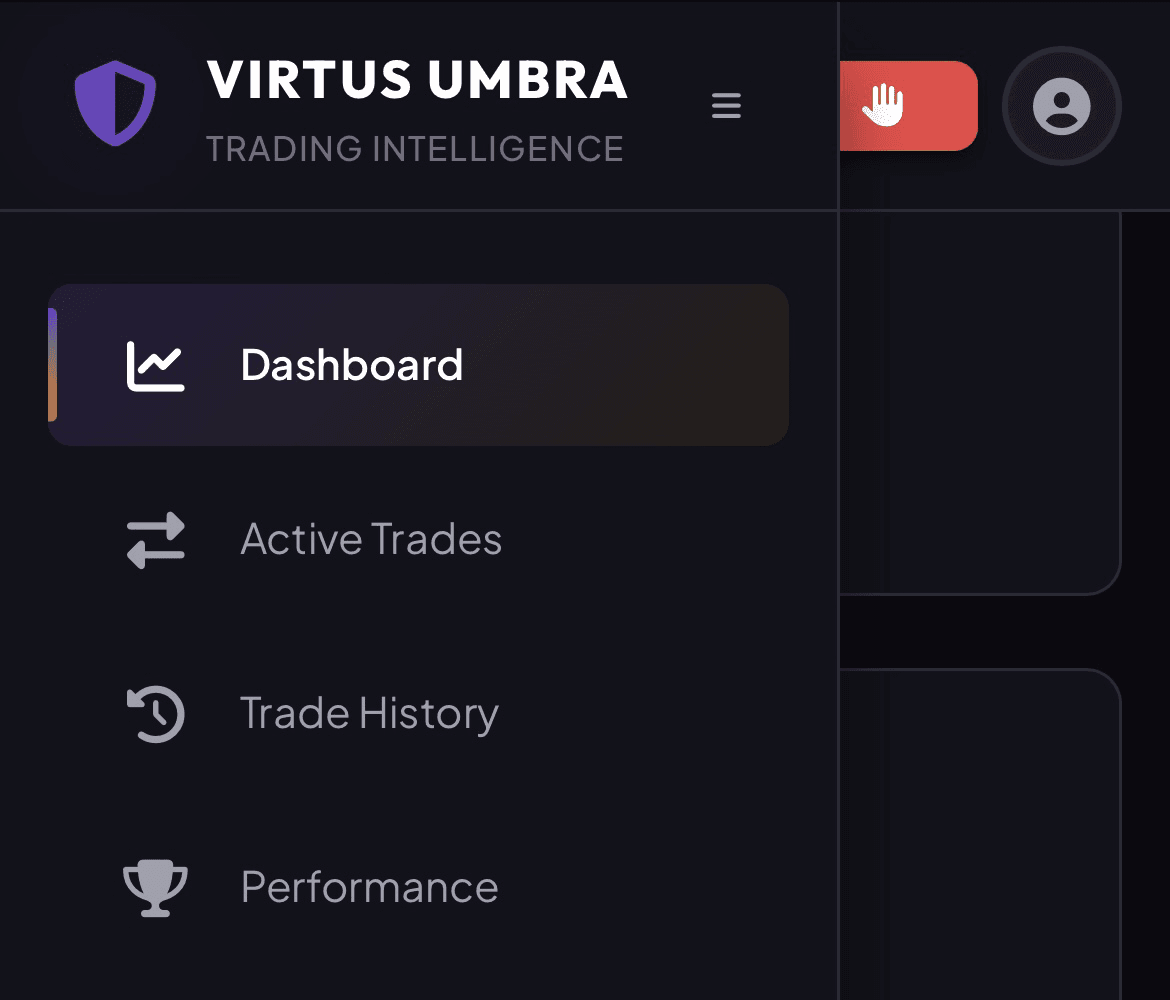
Task: Open the Trade History page
Action: [369, 713]
